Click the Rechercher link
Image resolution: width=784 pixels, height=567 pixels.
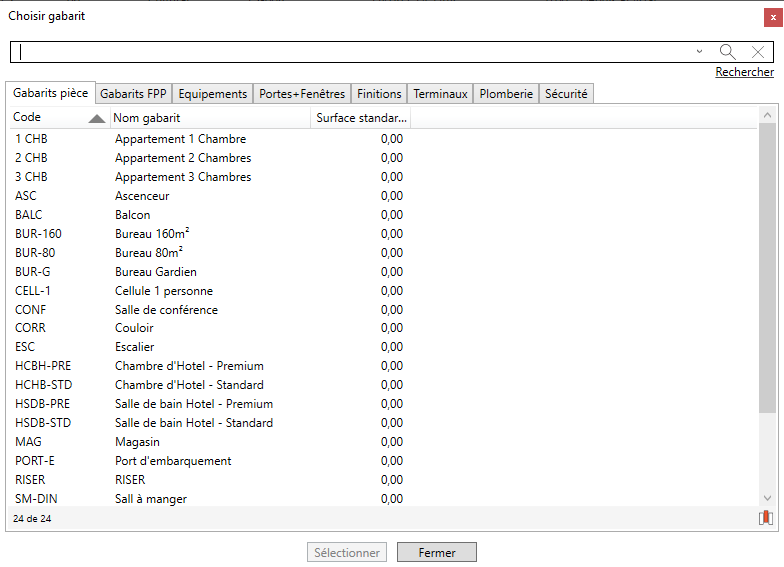744,72
